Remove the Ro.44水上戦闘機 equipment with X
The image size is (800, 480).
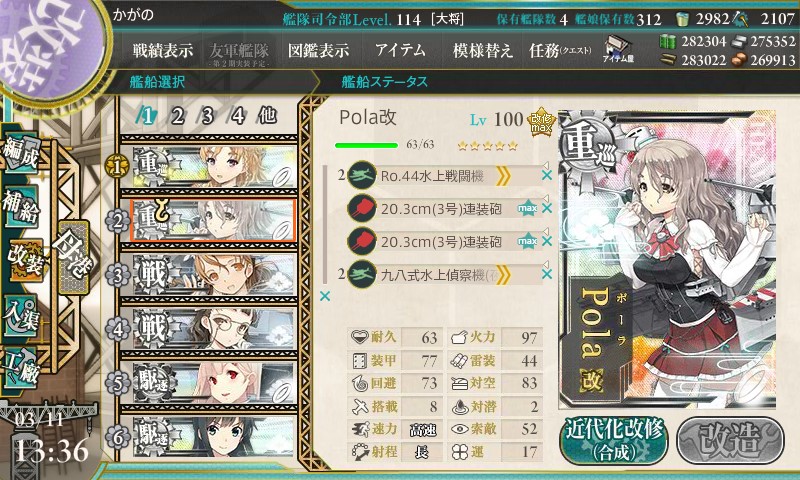[x=546, y=176]
